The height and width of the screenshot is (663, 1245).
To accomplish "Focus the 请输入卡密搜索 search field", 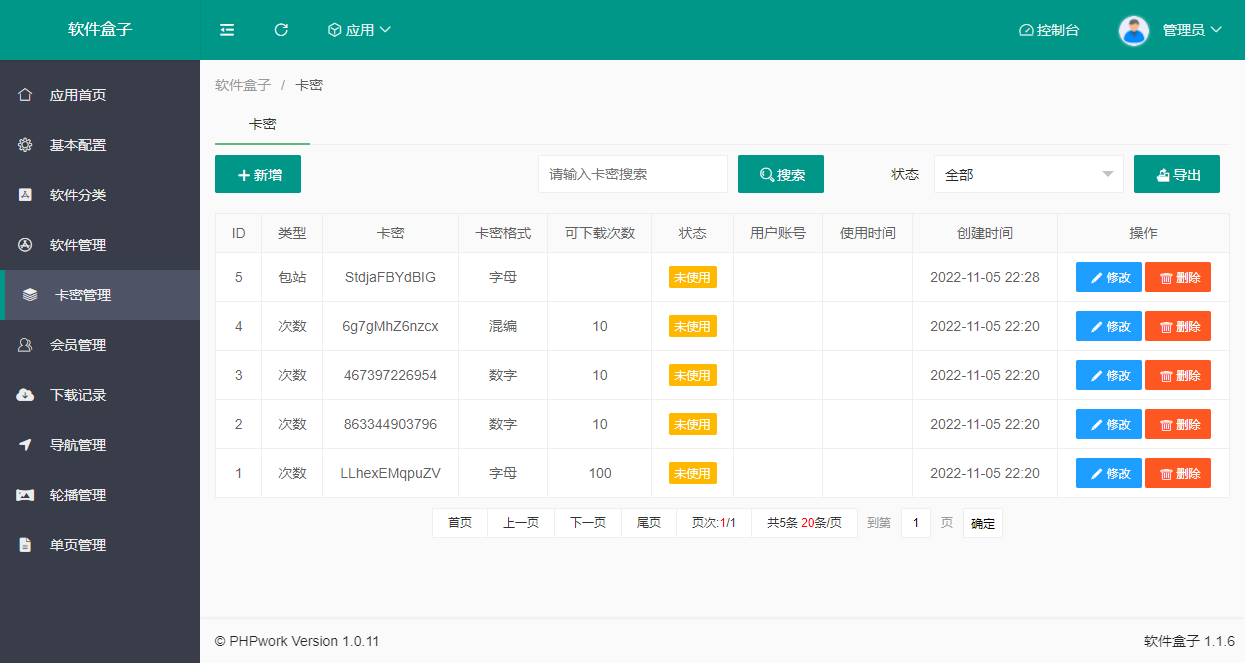I will coord(632,174).
